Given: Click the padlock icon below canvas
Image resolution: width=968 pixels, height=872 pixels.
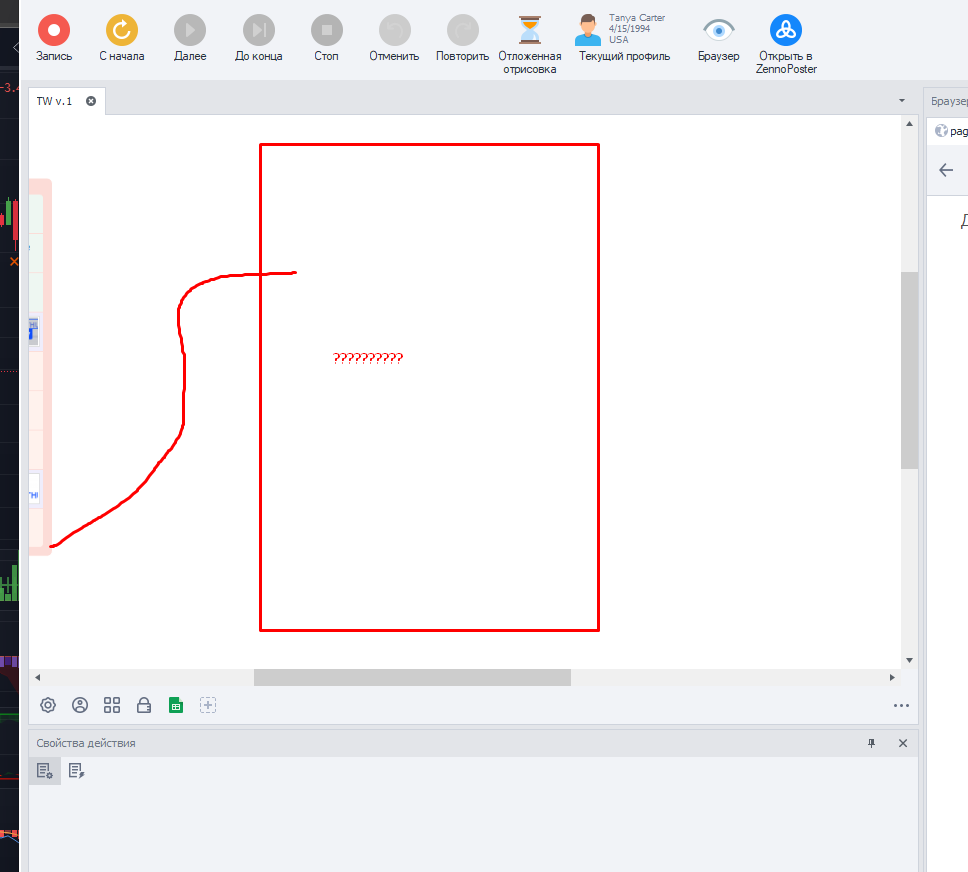Looking at the screenshot, I should click(144, 705).
